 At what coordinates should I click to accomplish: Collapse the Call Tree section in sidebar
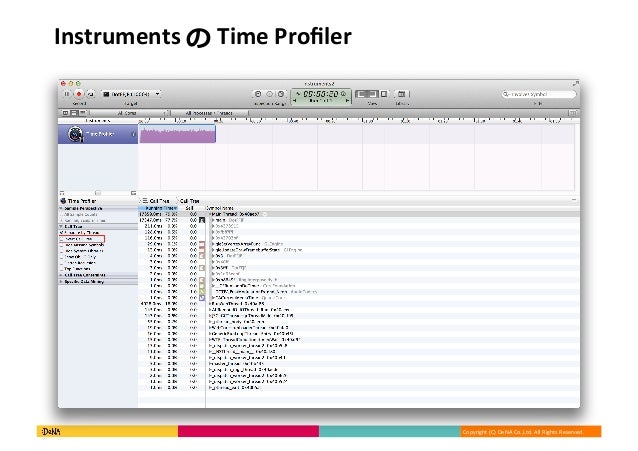61,226
